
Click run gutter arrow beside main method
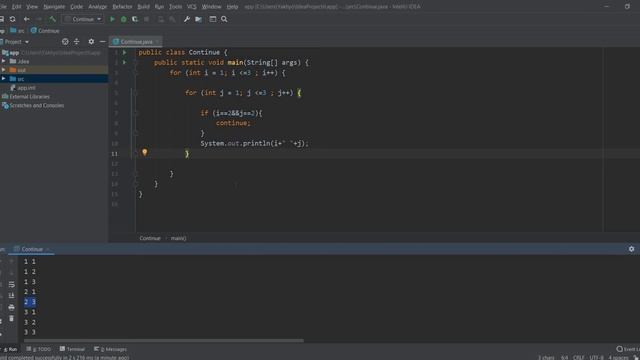124,62
